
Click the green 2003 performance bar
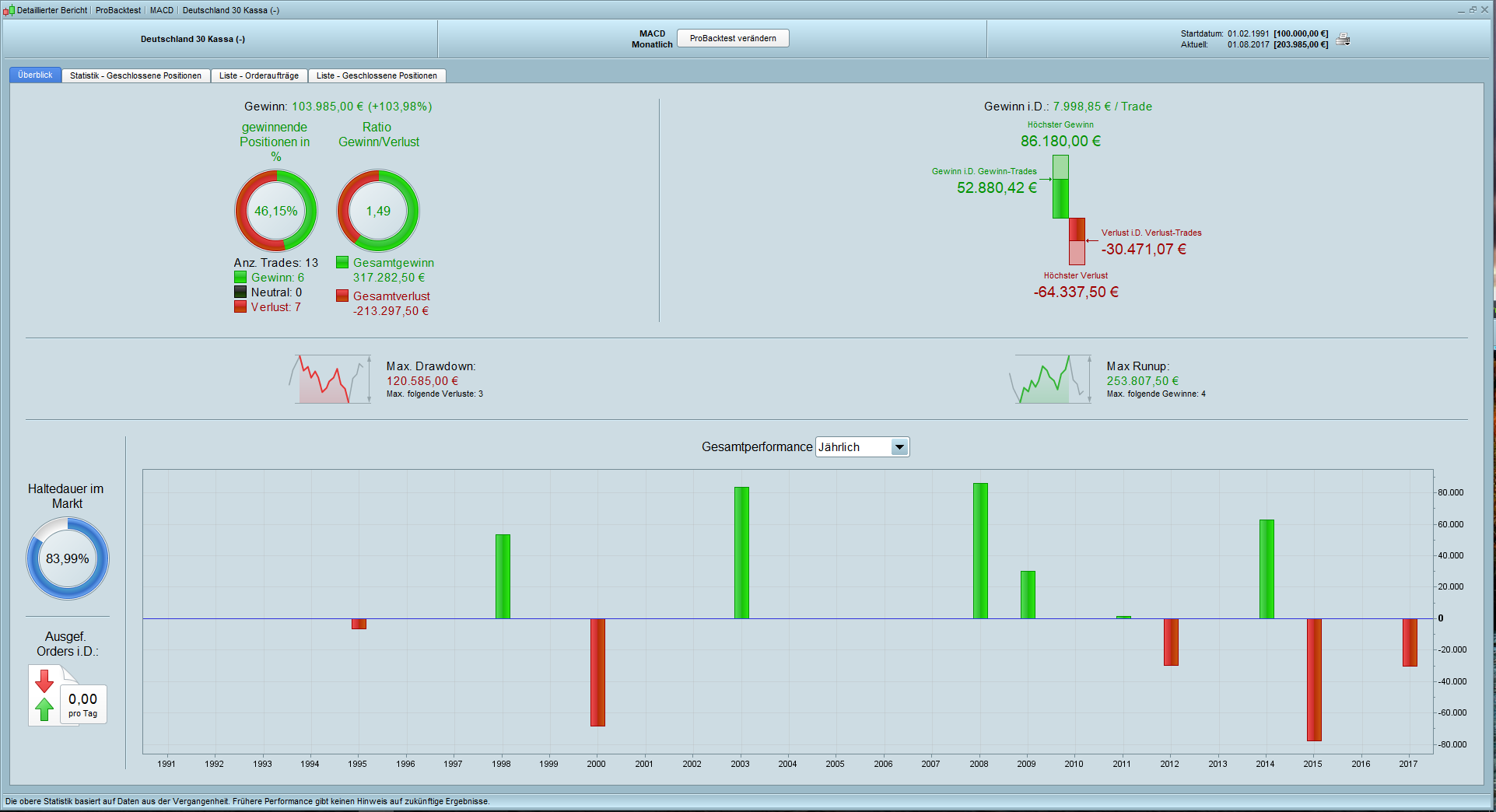click(x=741, y=552)
